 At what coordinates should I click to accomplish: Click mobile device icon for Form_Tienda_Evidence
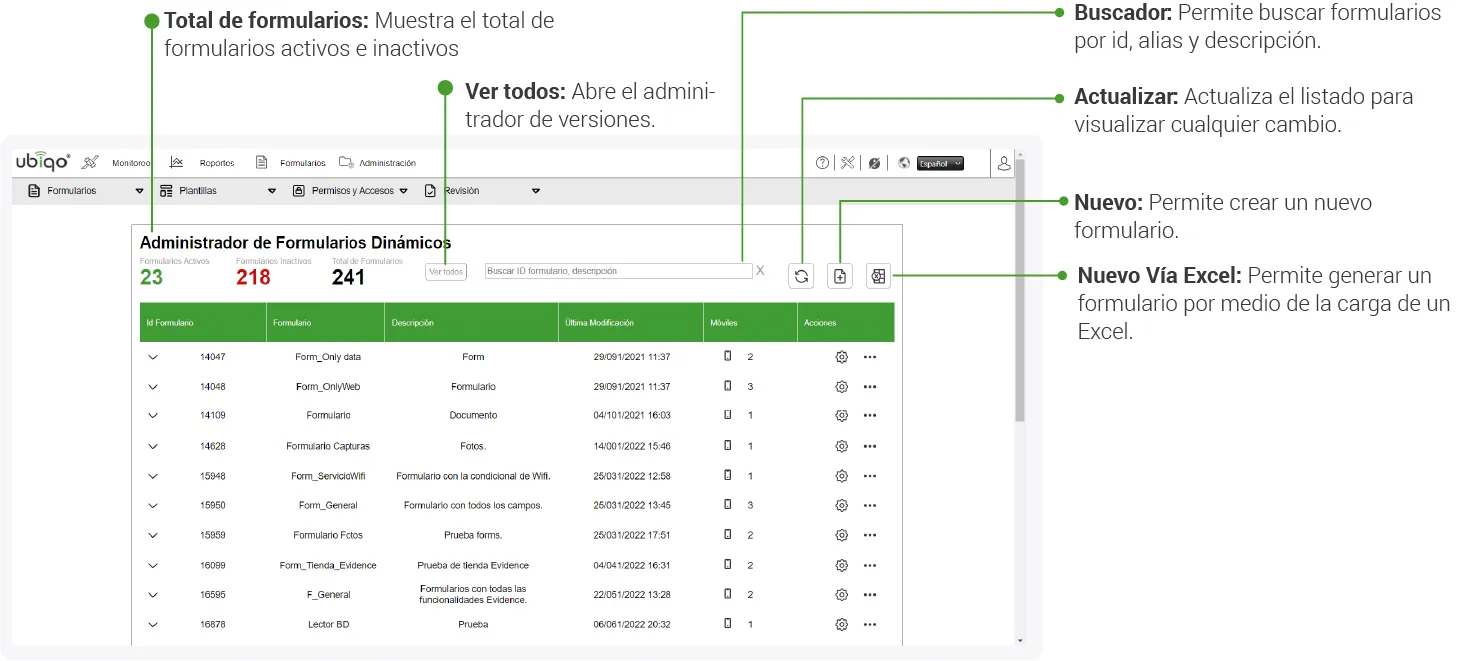point(728,565)
